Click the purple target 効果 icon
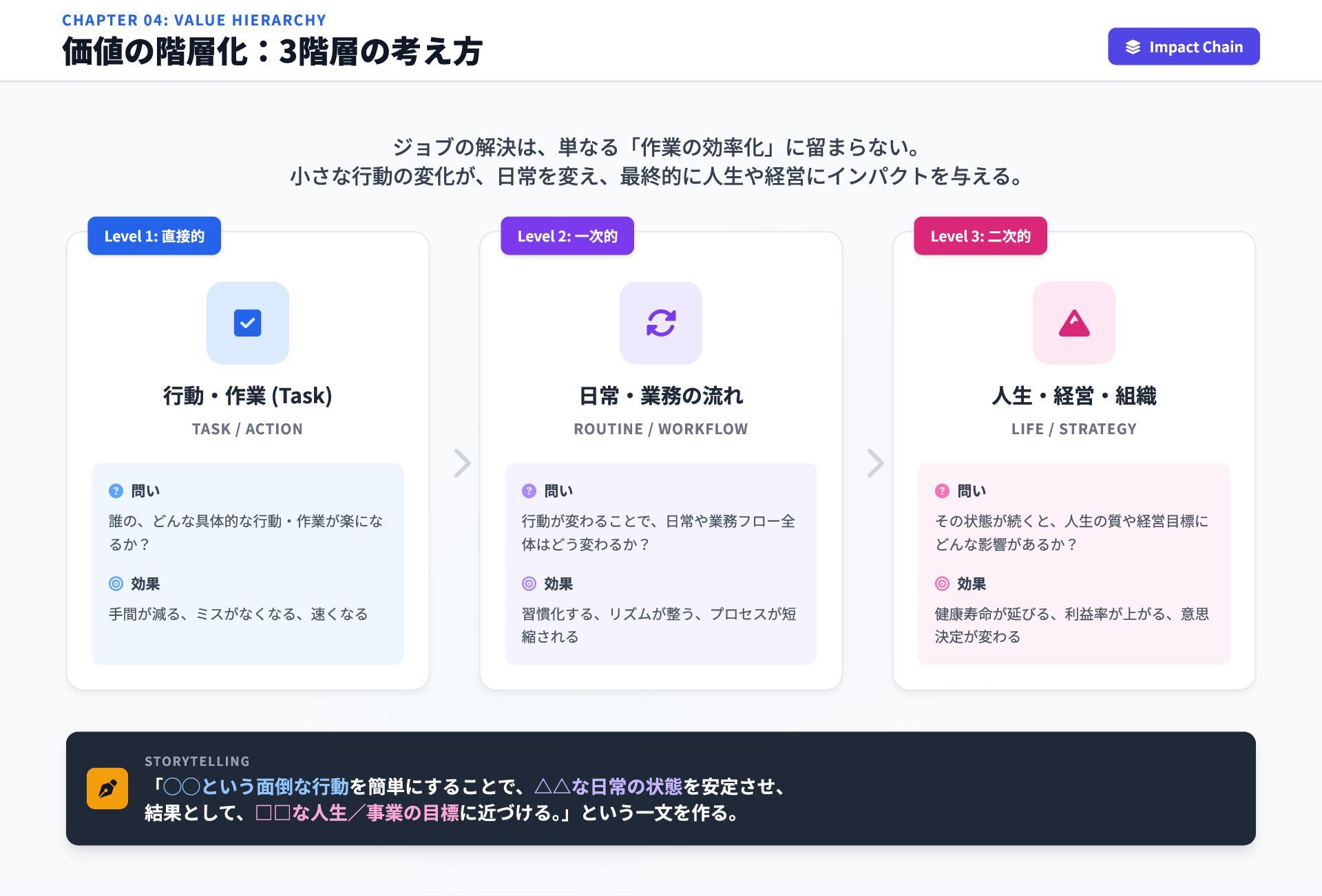 (x=529, y=584)
